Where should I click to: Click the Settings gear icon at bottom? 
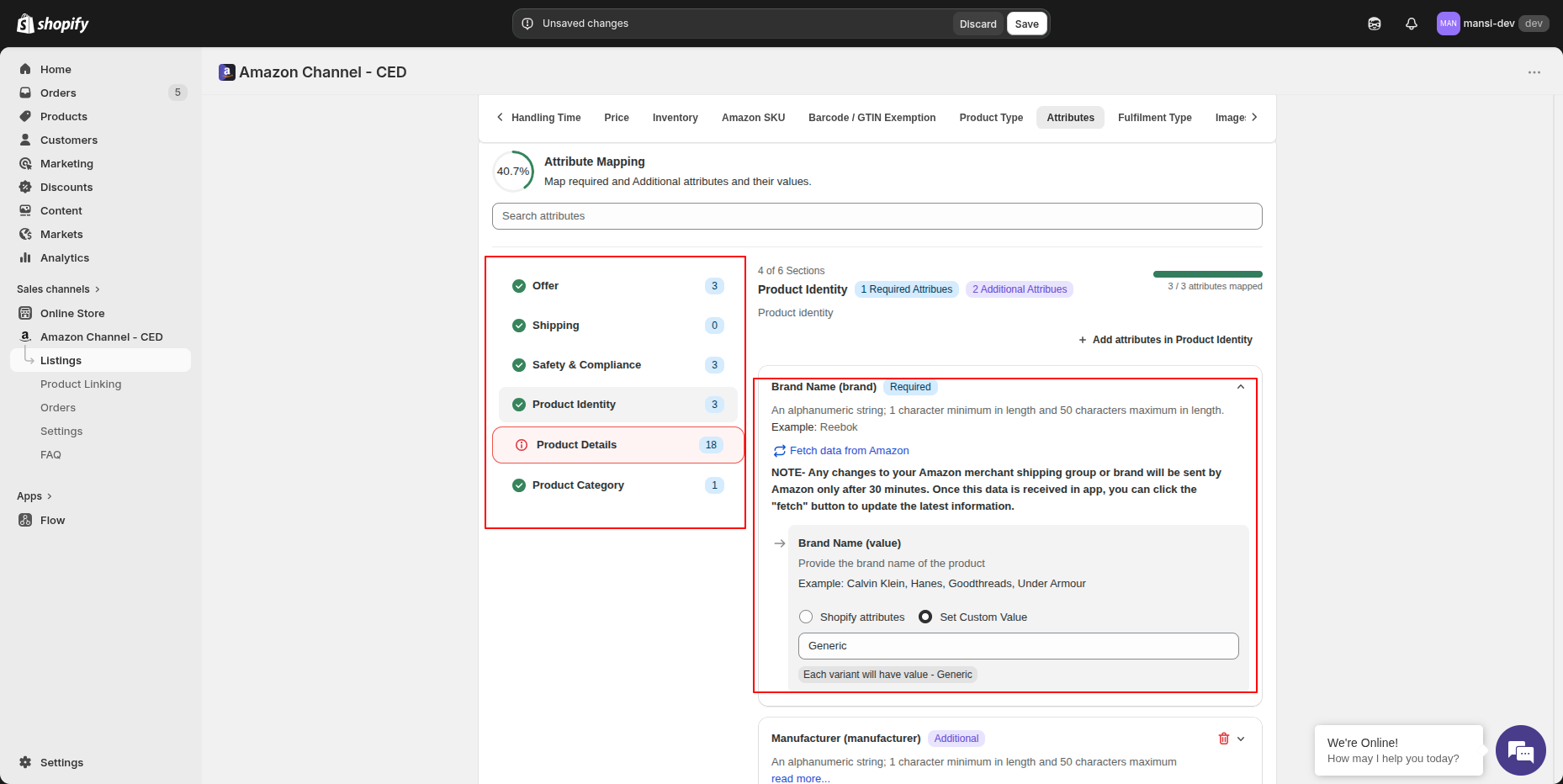(x=25, y=762)
